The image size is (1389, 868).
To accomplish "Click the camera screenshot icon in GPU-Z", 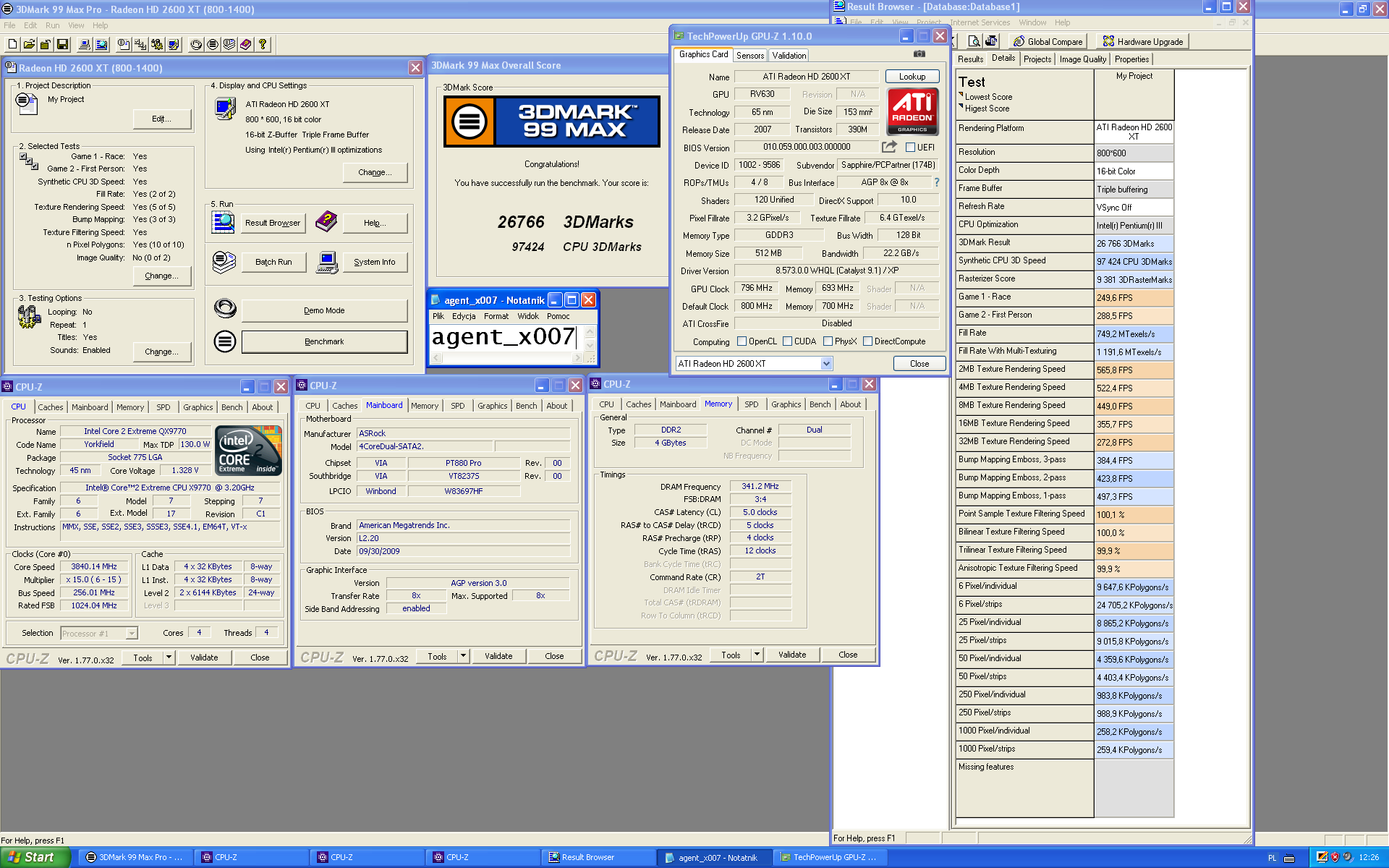I will [919, 54].
